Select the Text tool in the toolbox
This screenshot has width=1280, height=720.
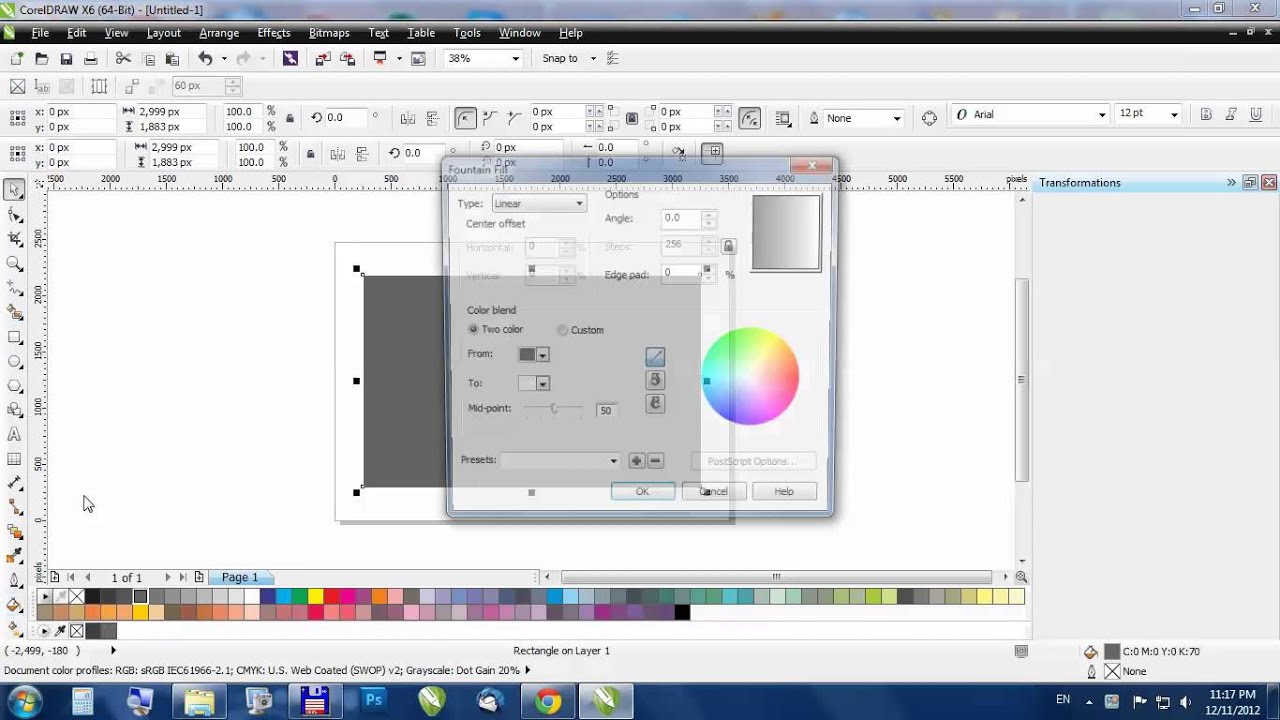(x=15, y=434)
